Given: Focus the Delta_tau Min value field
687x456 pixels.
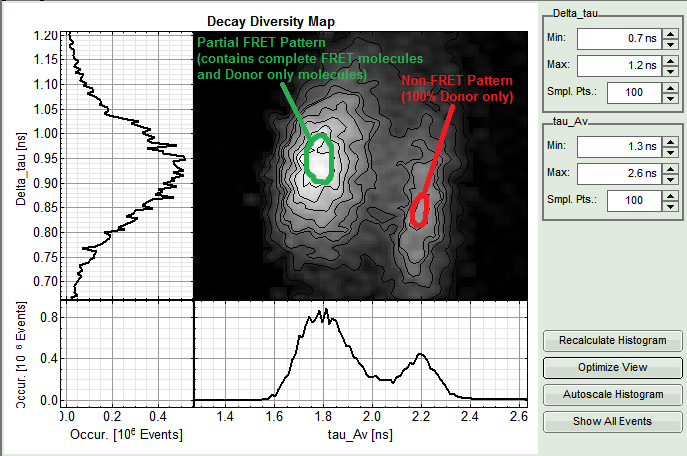Looking at the screenshot, I should pyautogui.click(x=619, y=38).
